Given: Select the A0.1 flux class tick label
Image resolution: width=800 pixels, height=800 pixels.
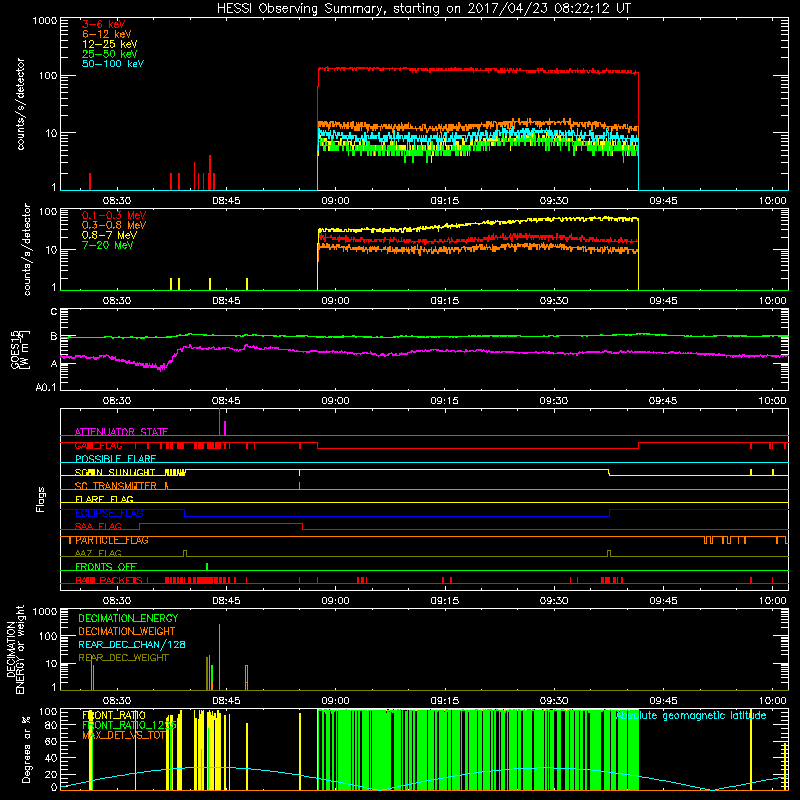Looking at the screenshot, I should pos(46,388).
